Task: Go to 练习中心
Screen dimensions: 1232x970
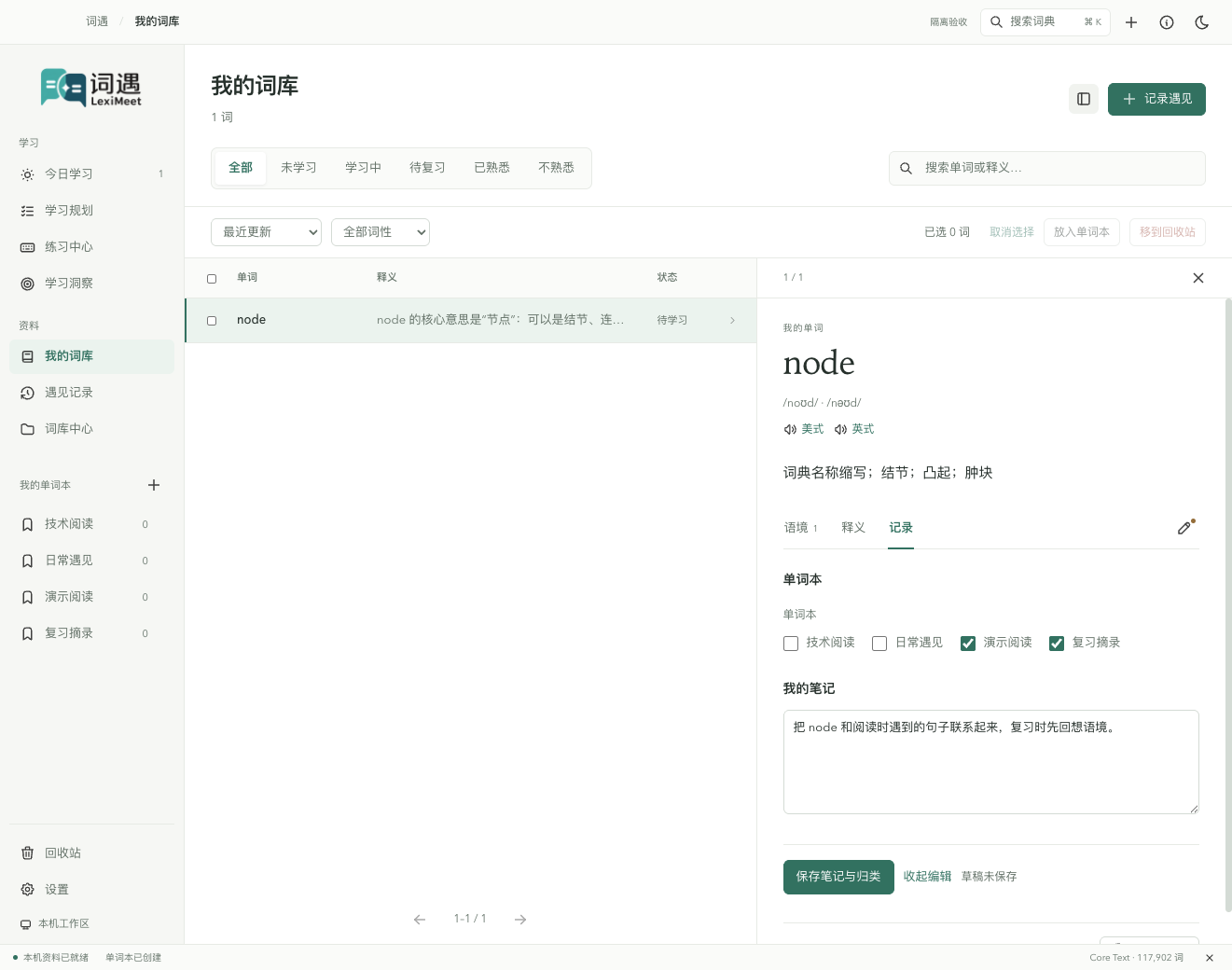Action: [91, 247]
